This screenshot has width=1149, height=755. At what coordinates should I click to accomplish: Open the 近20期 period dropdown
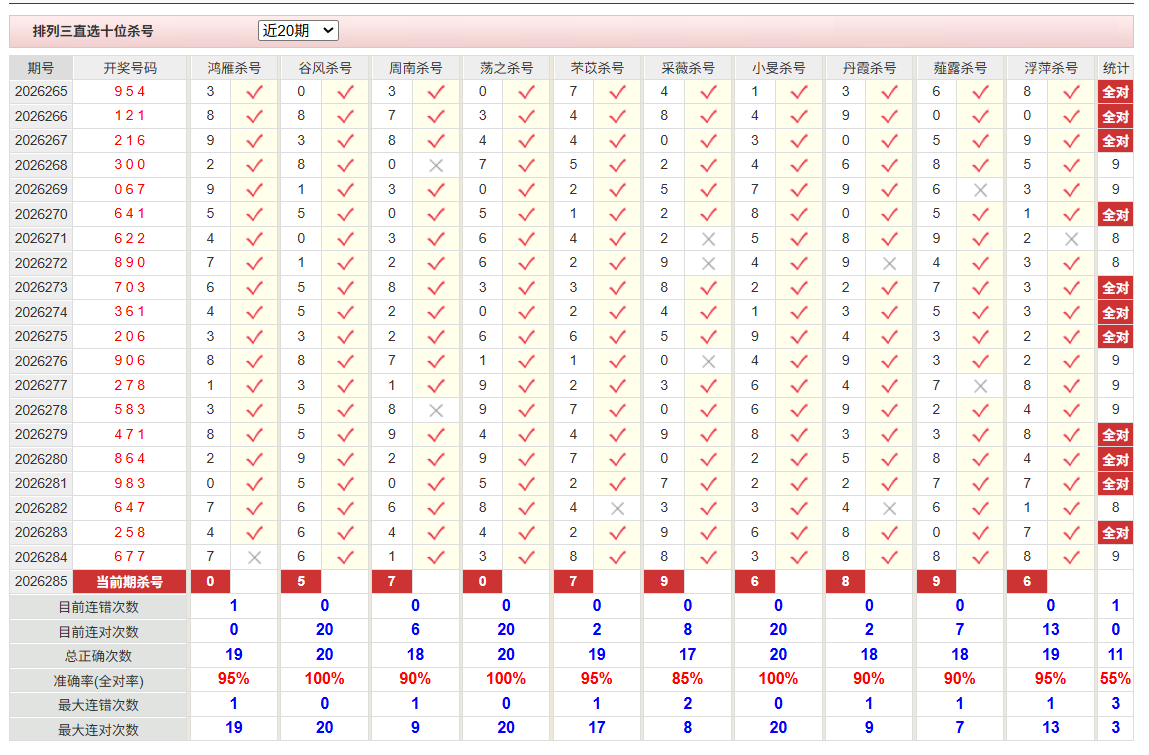coord(298,31)
